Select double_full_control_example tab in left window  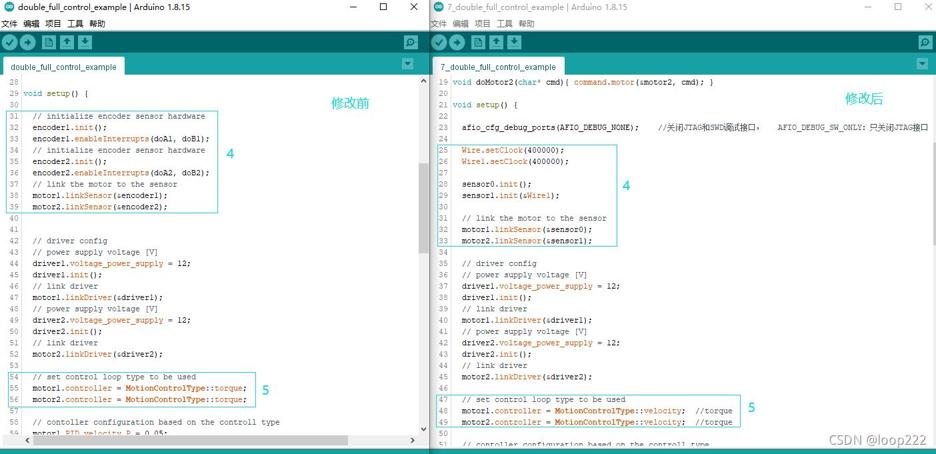(x=64, y=67)
